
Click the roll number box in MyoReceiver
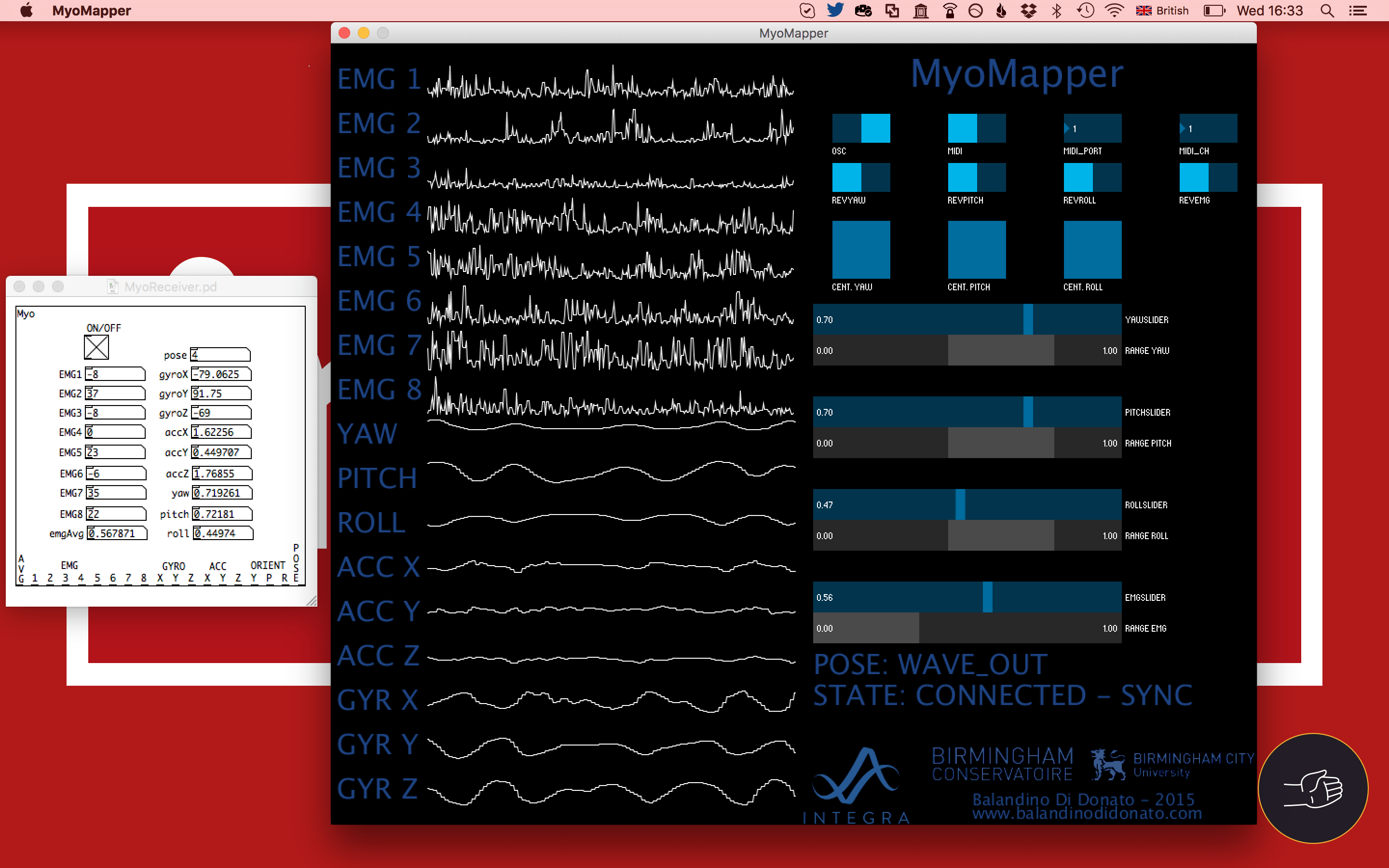point(223,533)
